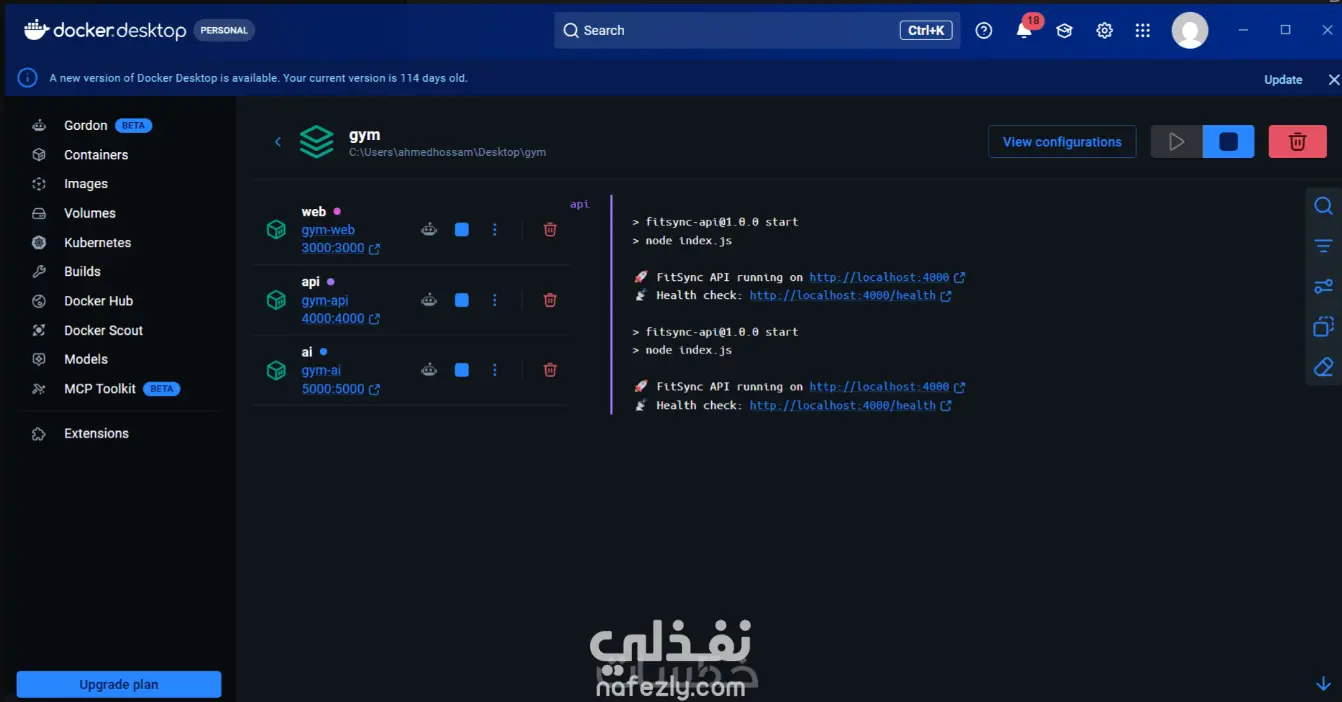Click Docker debug icon for api container
The width and height of the screenshot is (1342, 702).
429,300
